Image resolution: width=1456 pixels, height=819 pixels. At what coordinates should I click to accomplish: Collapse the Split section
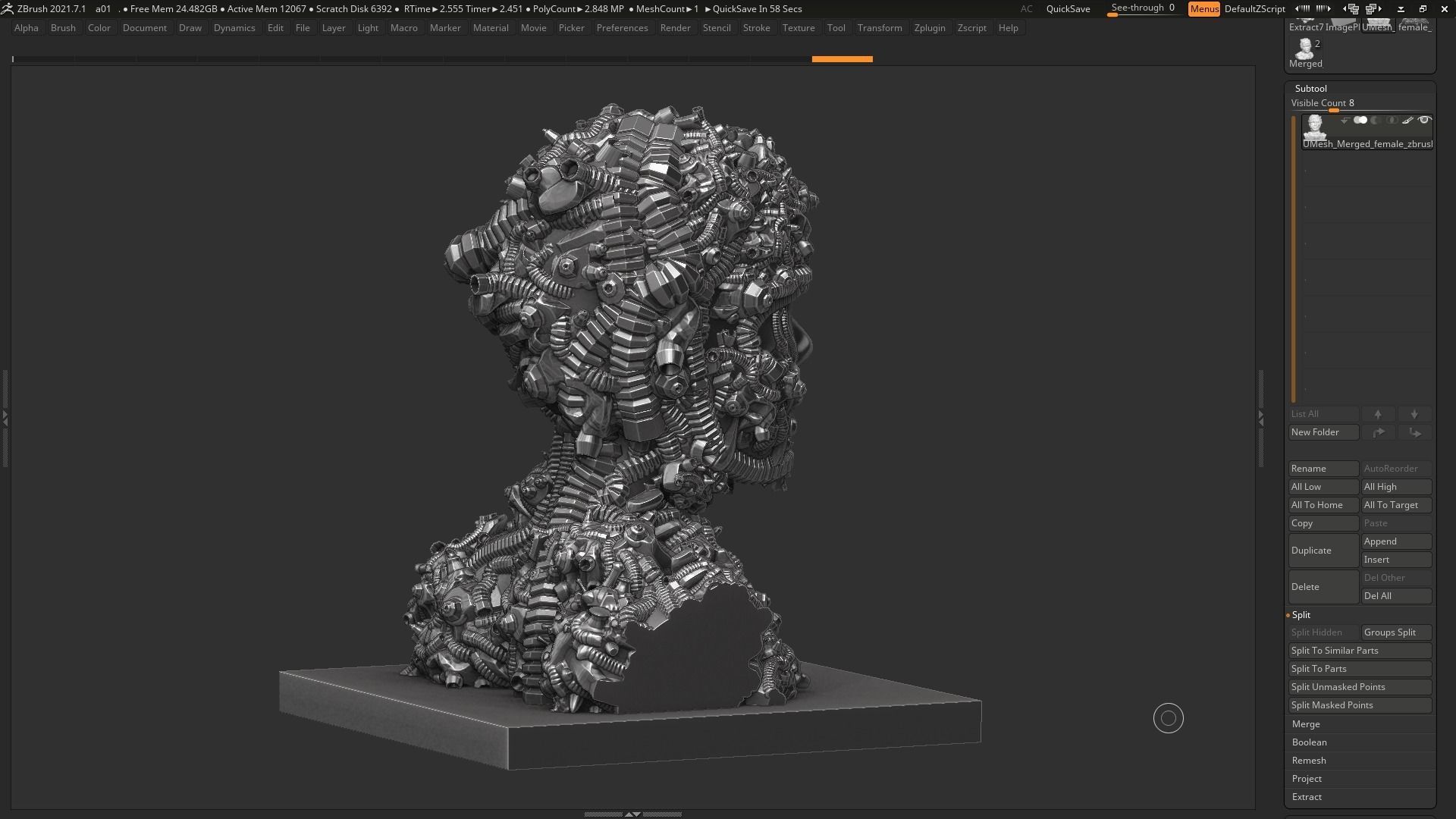tap(1301, 615)
